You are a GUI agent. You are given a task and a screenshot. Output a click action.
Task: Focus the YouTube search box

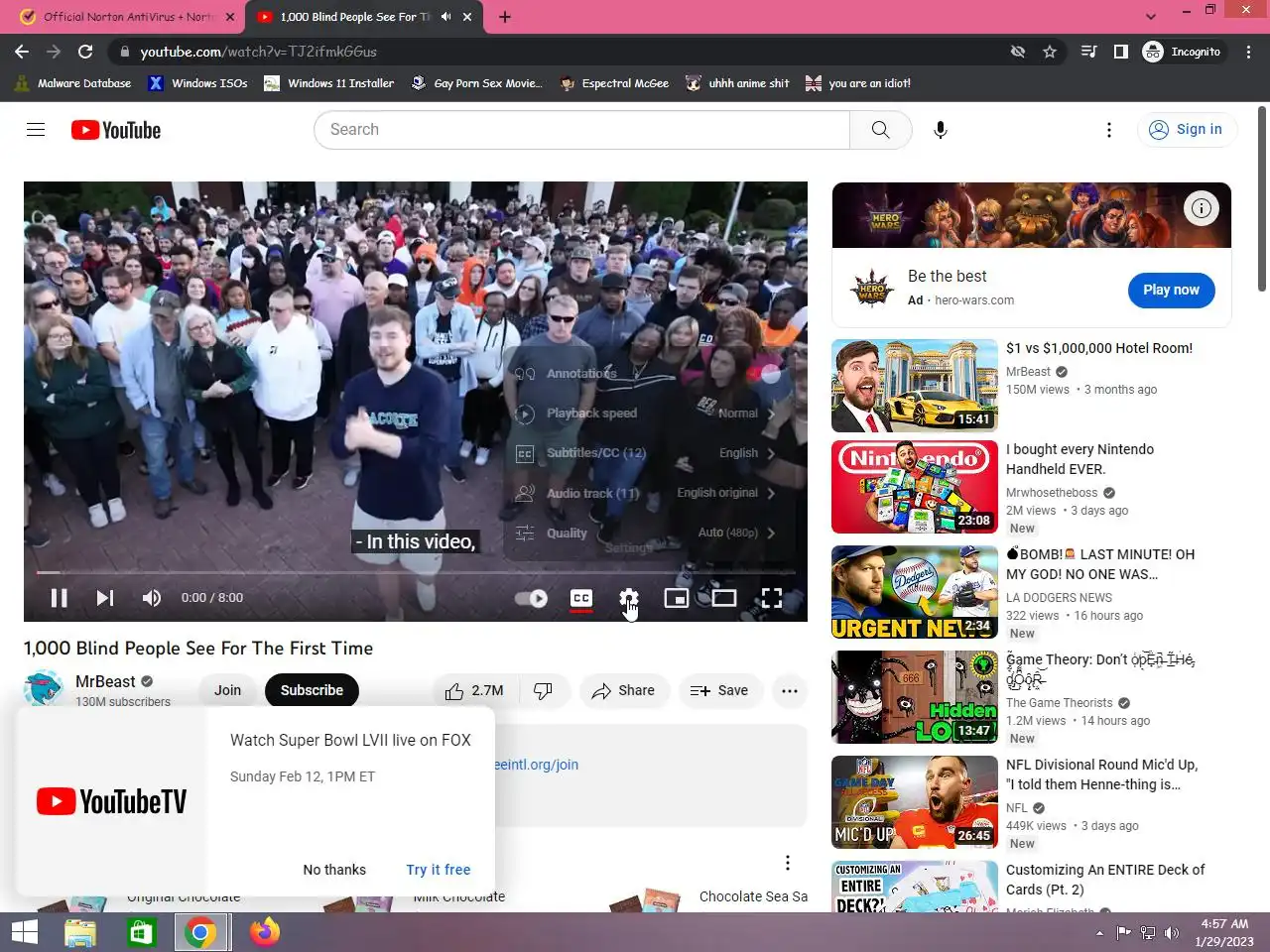tap(581, 130)
